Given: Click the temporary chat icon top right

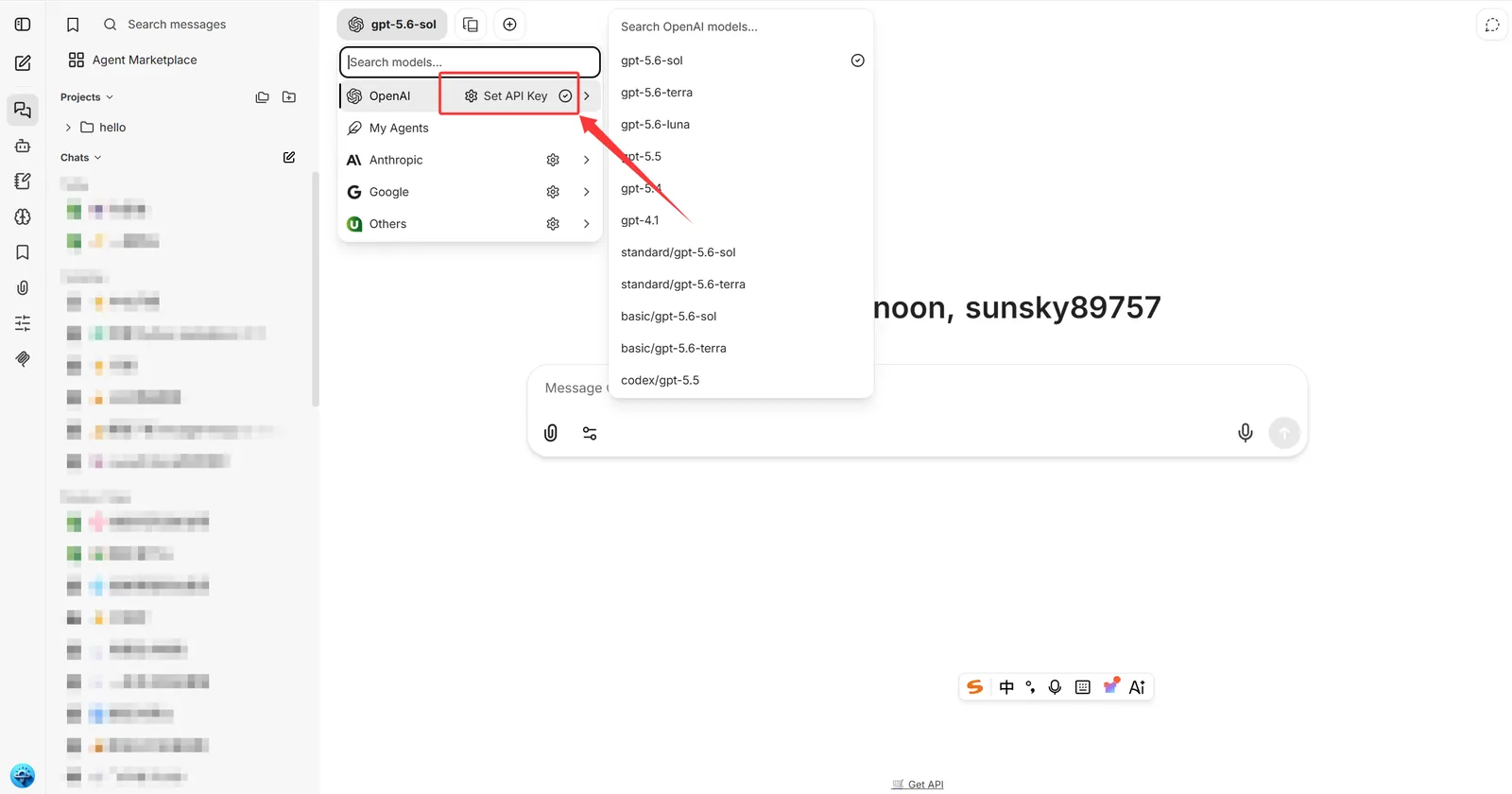Looking at the screenshot, I should coord(1492,26).
